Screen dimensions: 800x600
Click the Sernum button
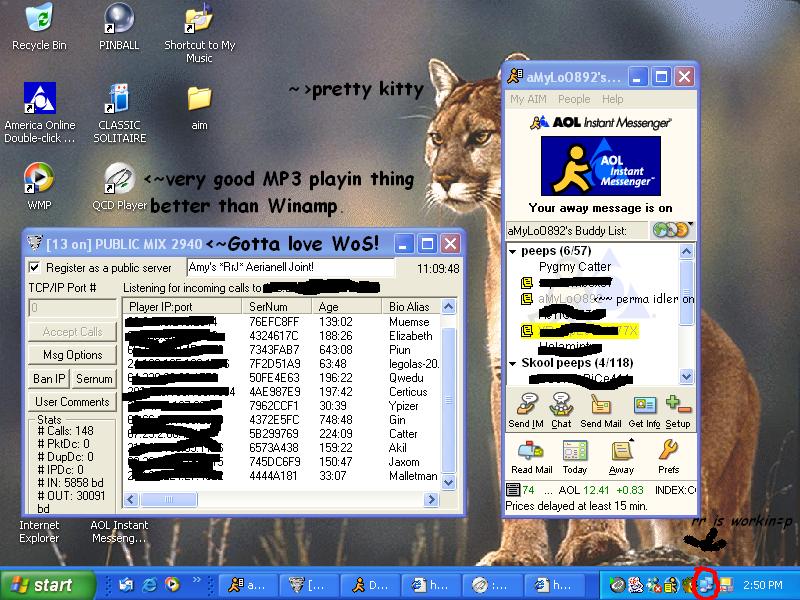click(94, 379)
